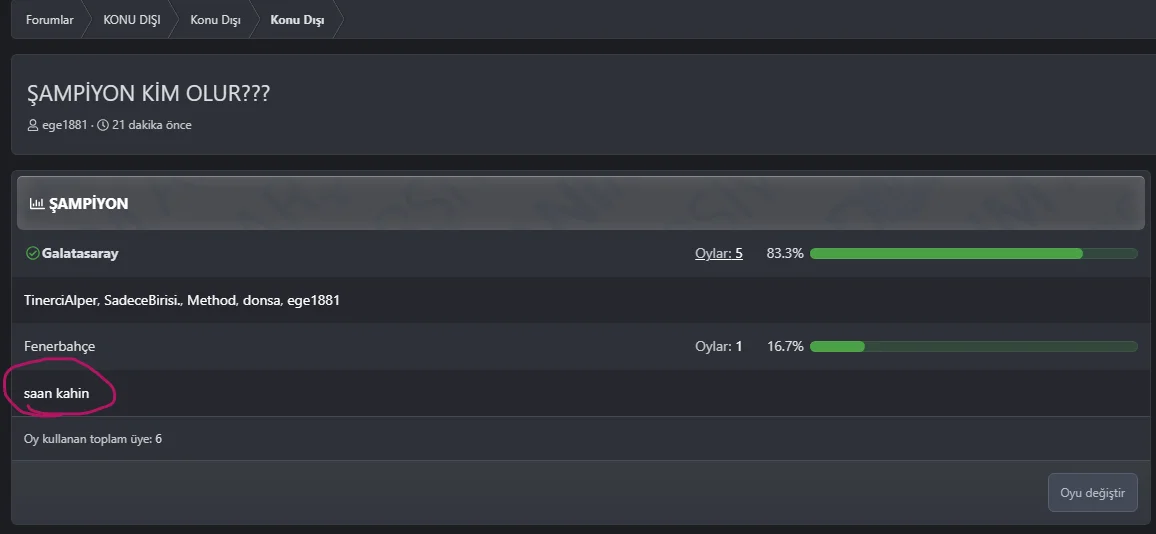This screenshot has height=534, width=1156.
Task: Show voters via Oylar: 5 link
Action: pyautogui.click(x=718, y=254)
